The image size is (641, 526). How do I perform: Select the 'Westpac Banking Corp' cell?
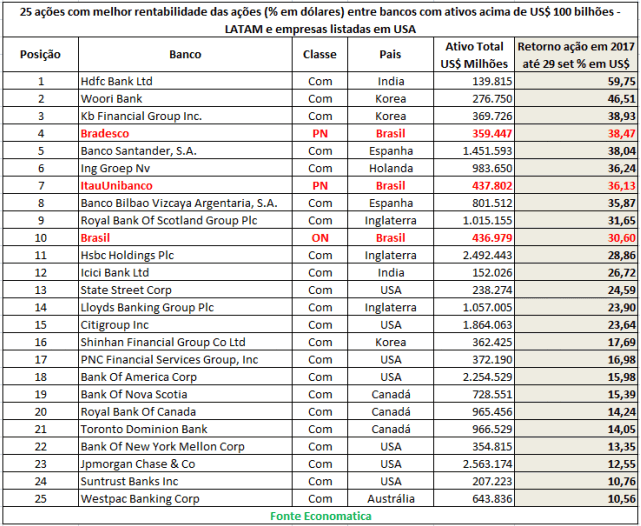tap(185, 499)
